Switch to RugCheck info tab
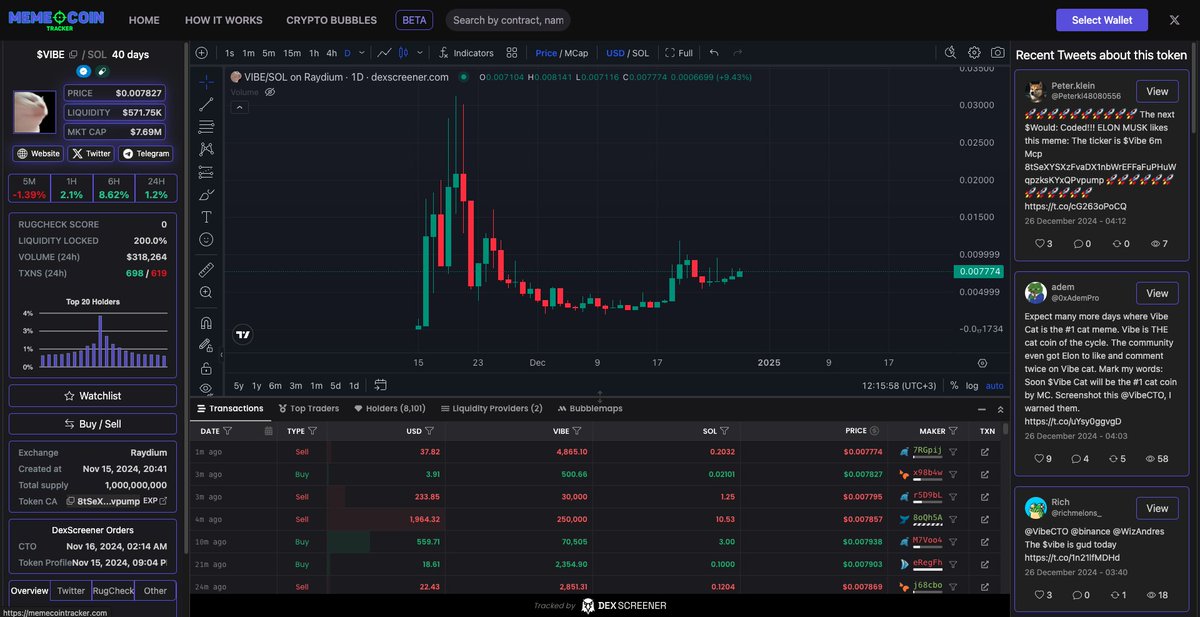Screen dimensions: 1200x617 [113, 591]
